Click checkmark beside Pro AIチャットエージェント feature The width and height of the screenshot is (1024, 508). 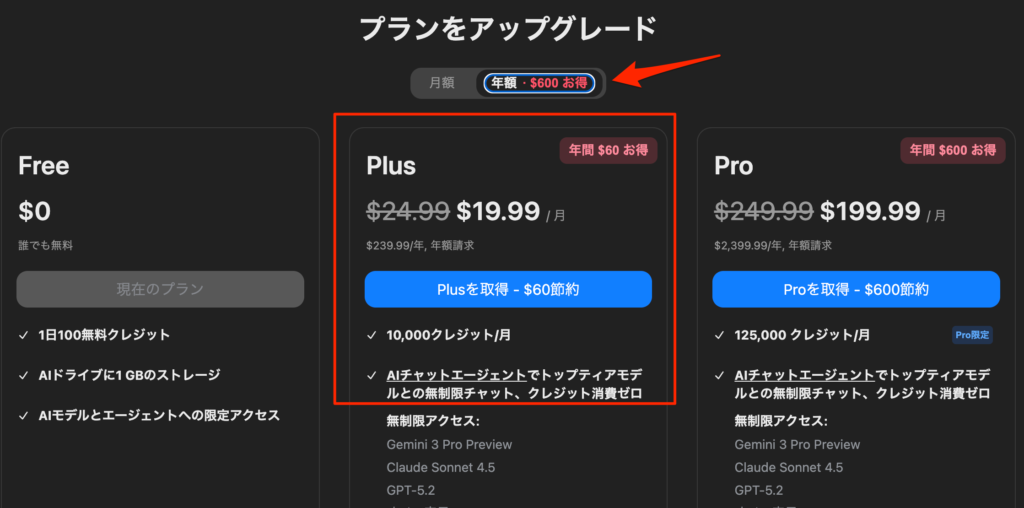coord(720,375)
